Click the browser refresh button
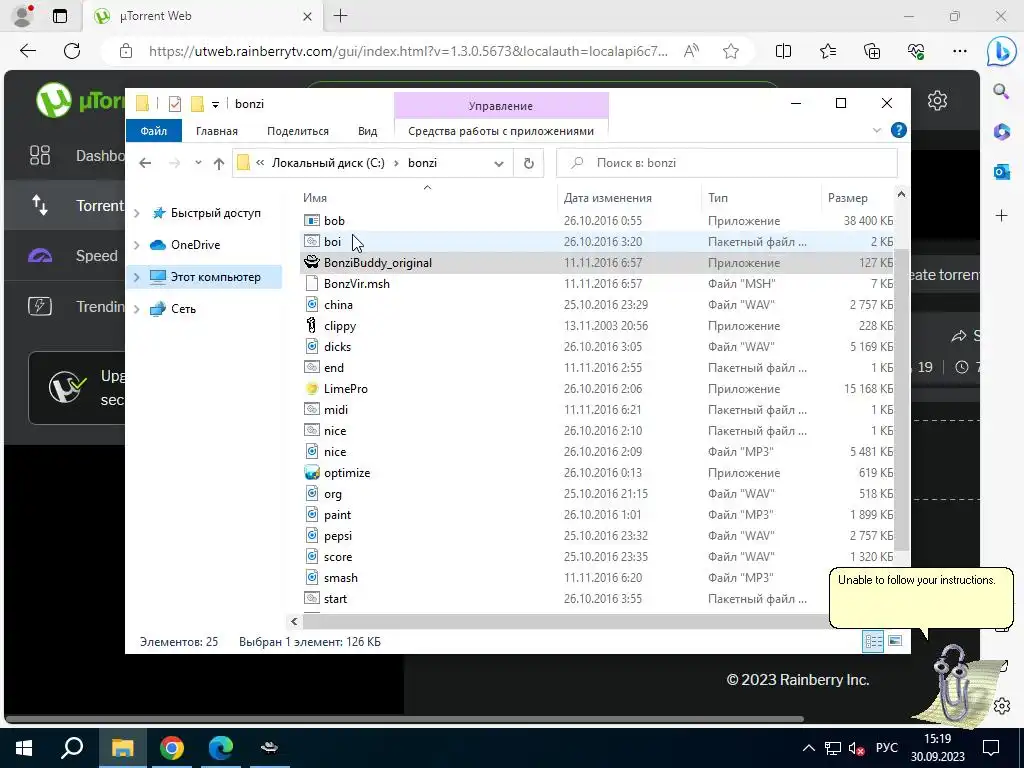 pyautogui.click(x=72, y=51)
